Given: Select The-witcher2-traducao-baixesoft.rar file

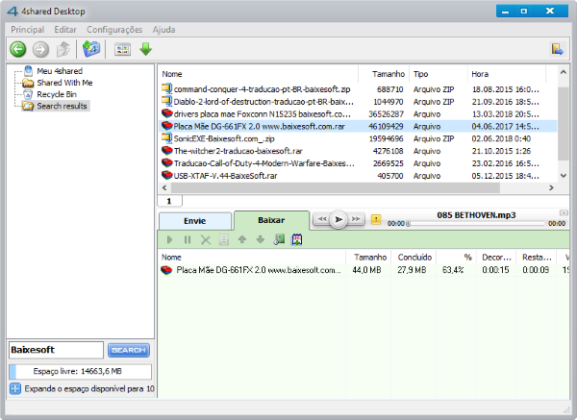Looking at the screenshot, I should (x=358, y=151).
